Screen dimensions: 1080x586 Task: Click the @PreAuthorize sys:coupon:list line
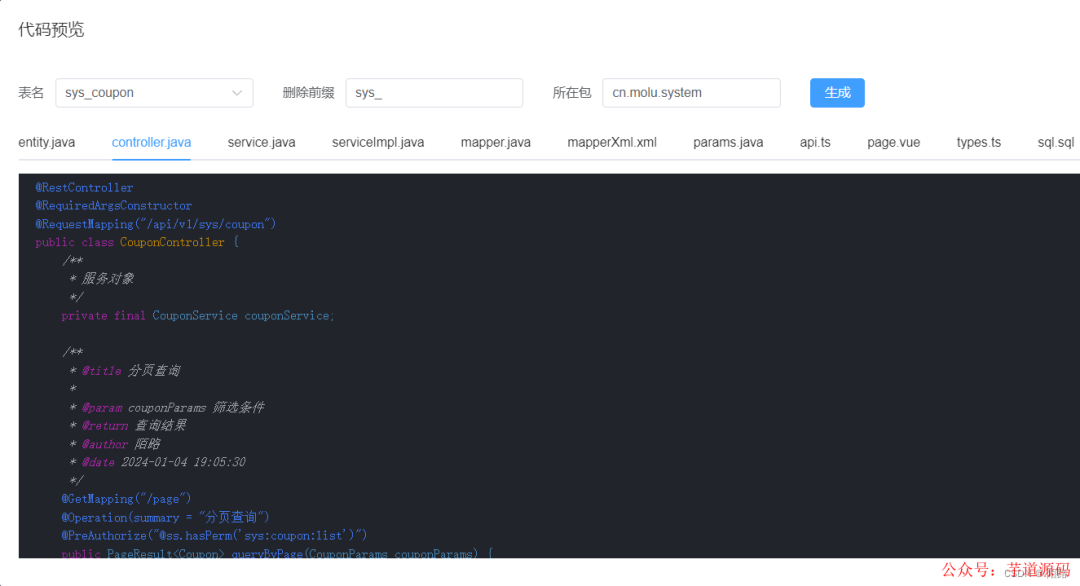point(214,536)
